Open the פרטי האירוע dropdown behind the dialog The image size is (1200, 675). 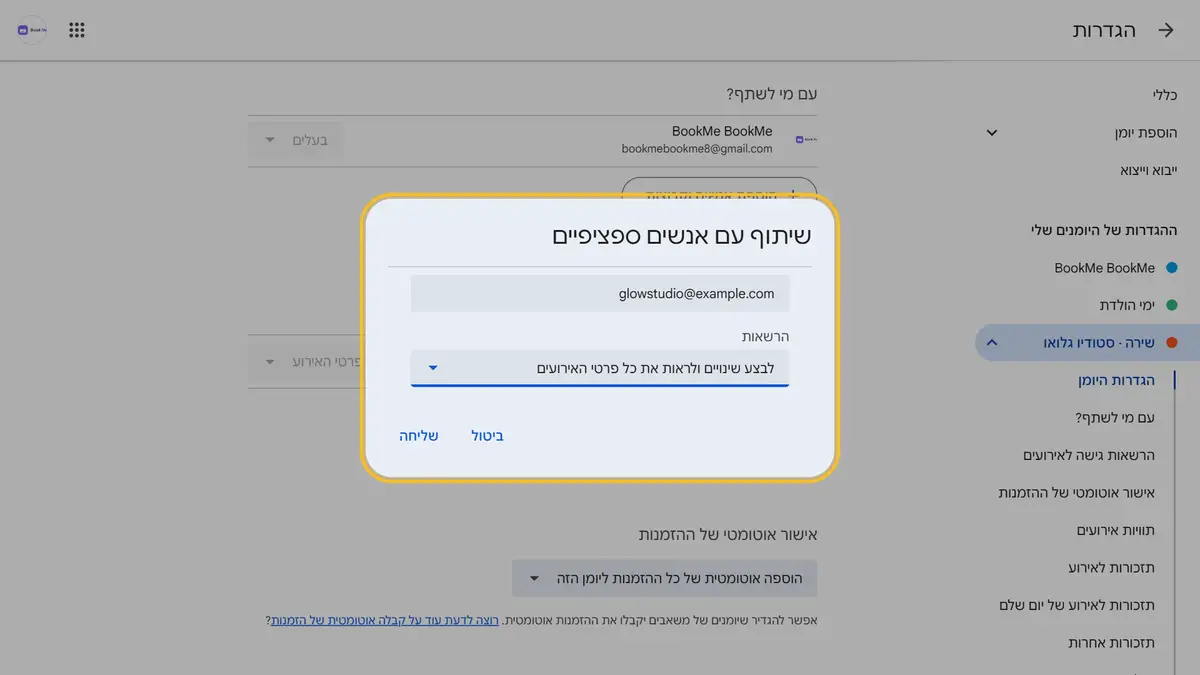305,361
